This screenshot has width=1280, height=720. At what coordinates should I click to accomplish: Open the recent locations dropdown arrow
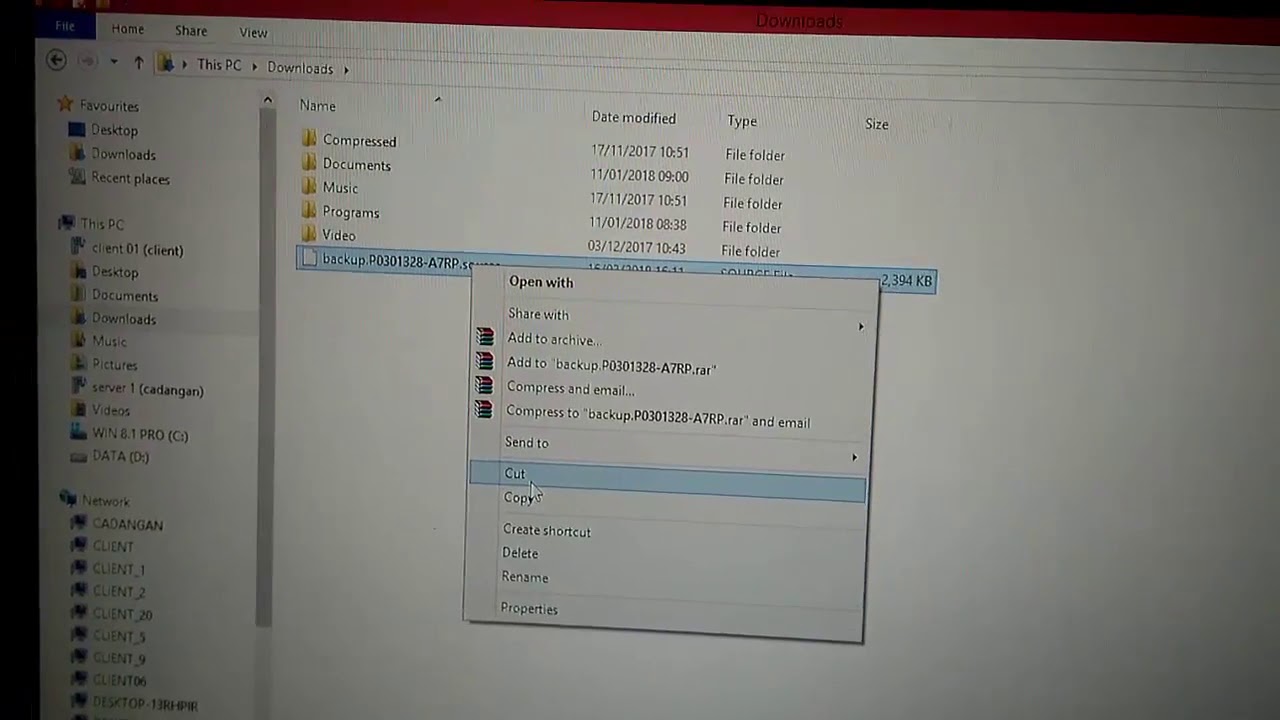click(113, 62)
